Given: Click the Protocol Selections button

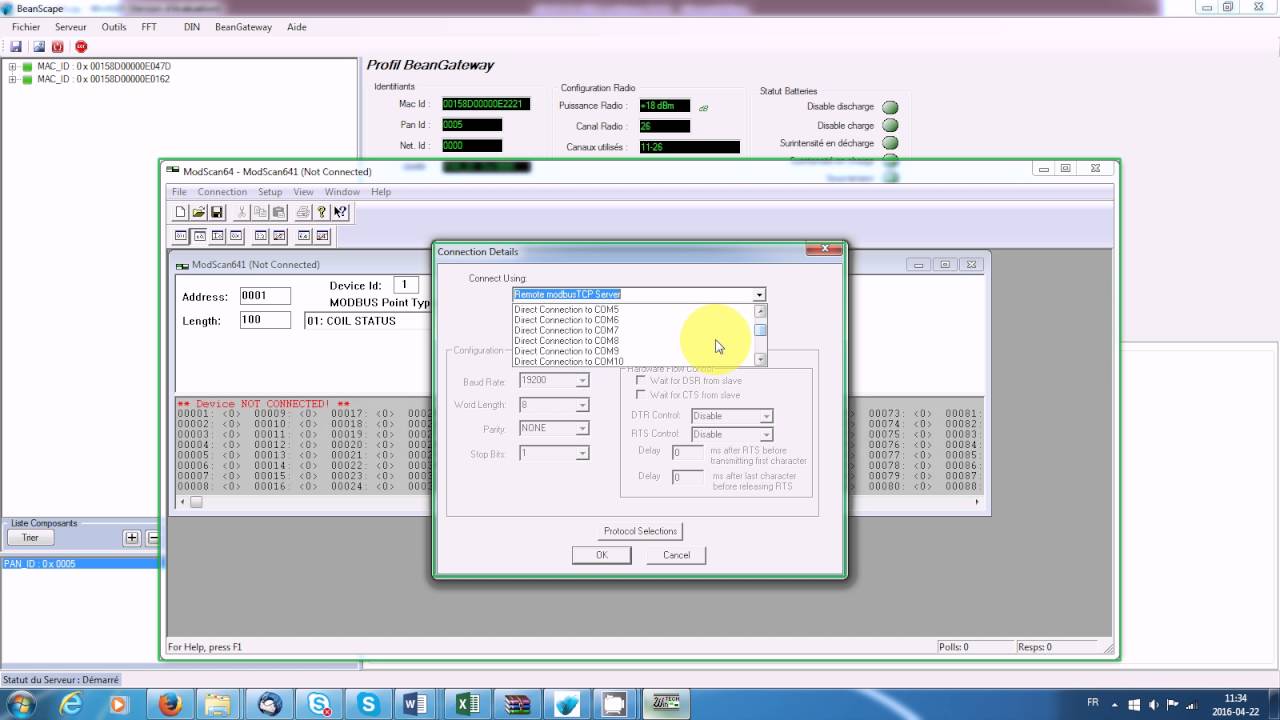Looking at the screenshot, I should pyautogui.click(x=641, y=531).
